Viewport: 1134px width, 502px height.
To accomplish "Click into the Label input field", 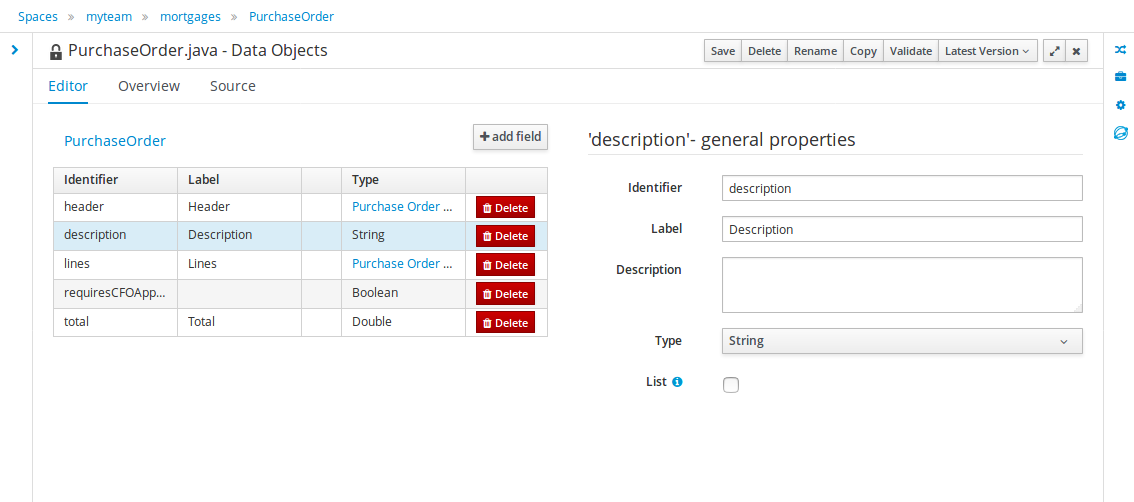I will pos(901,229).
